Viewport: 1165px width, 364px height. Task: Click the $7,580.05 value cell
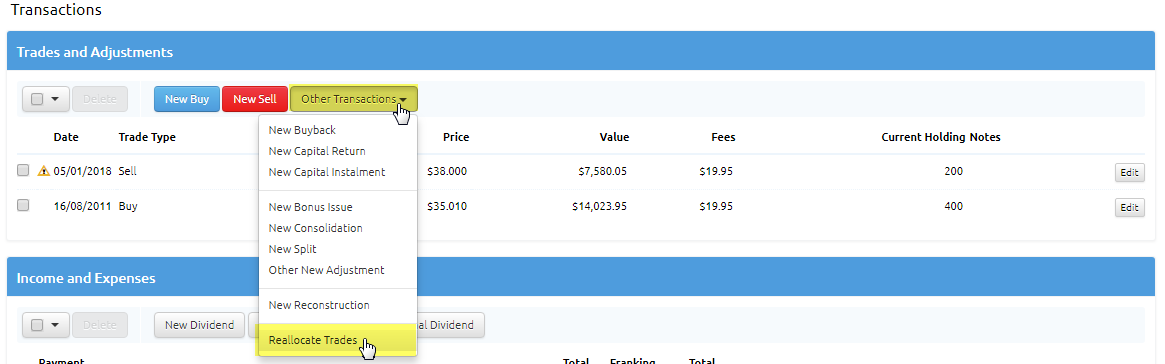(602, 171)
